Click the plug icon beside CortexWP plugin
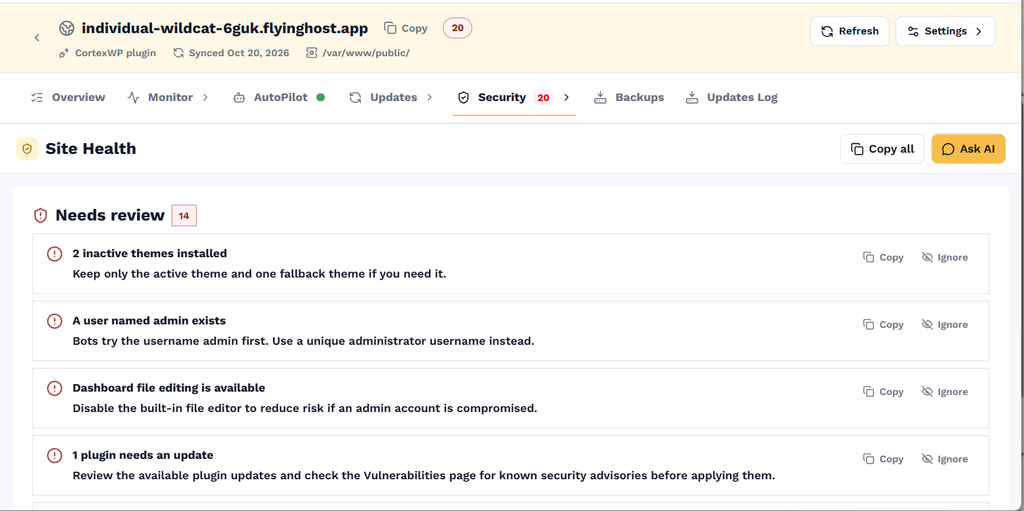Viewport: 1024px width, 511px height. [x=64, y=53]
